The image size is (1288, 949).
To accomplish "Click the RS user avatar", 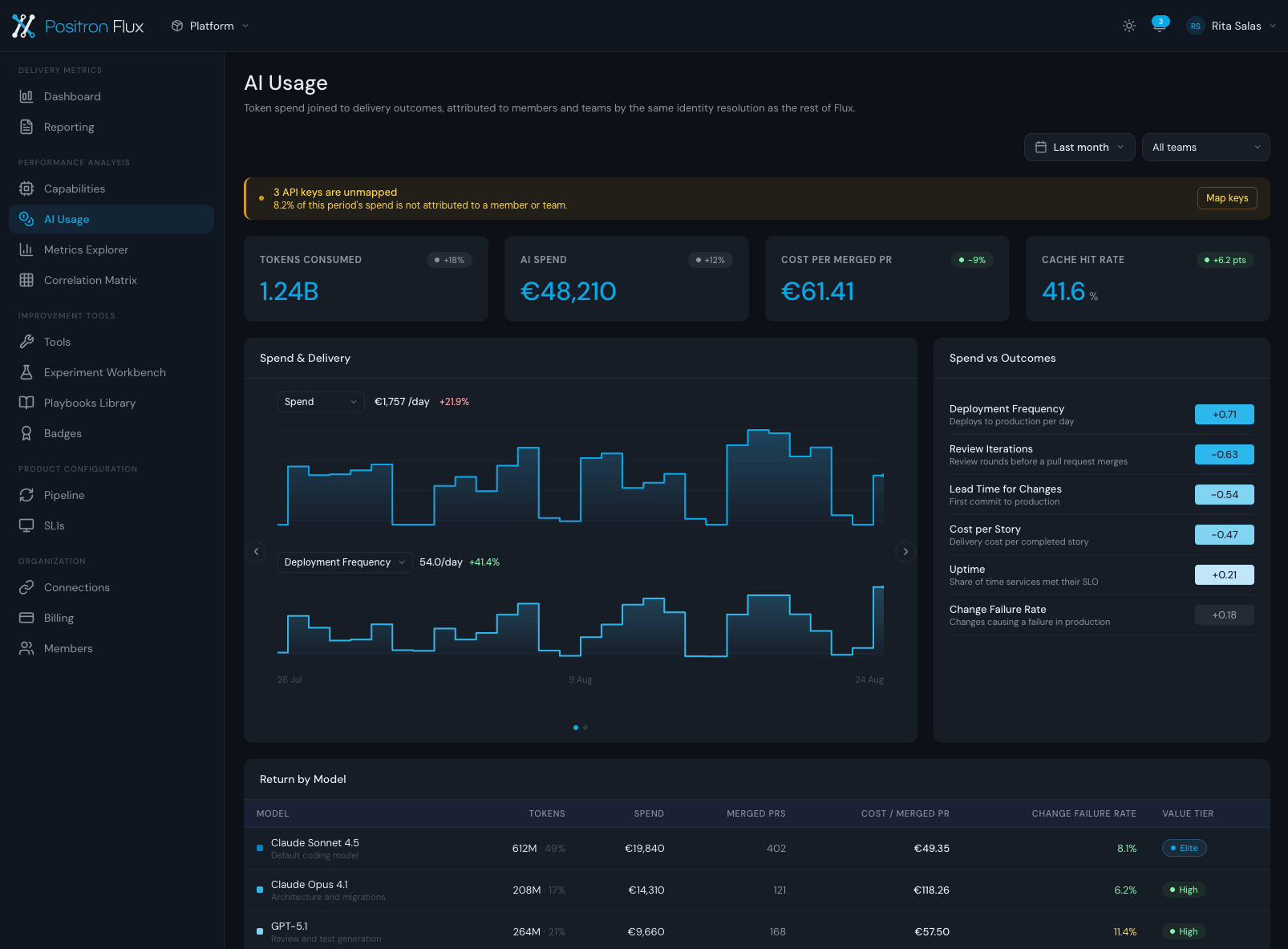I will 1196,26.
